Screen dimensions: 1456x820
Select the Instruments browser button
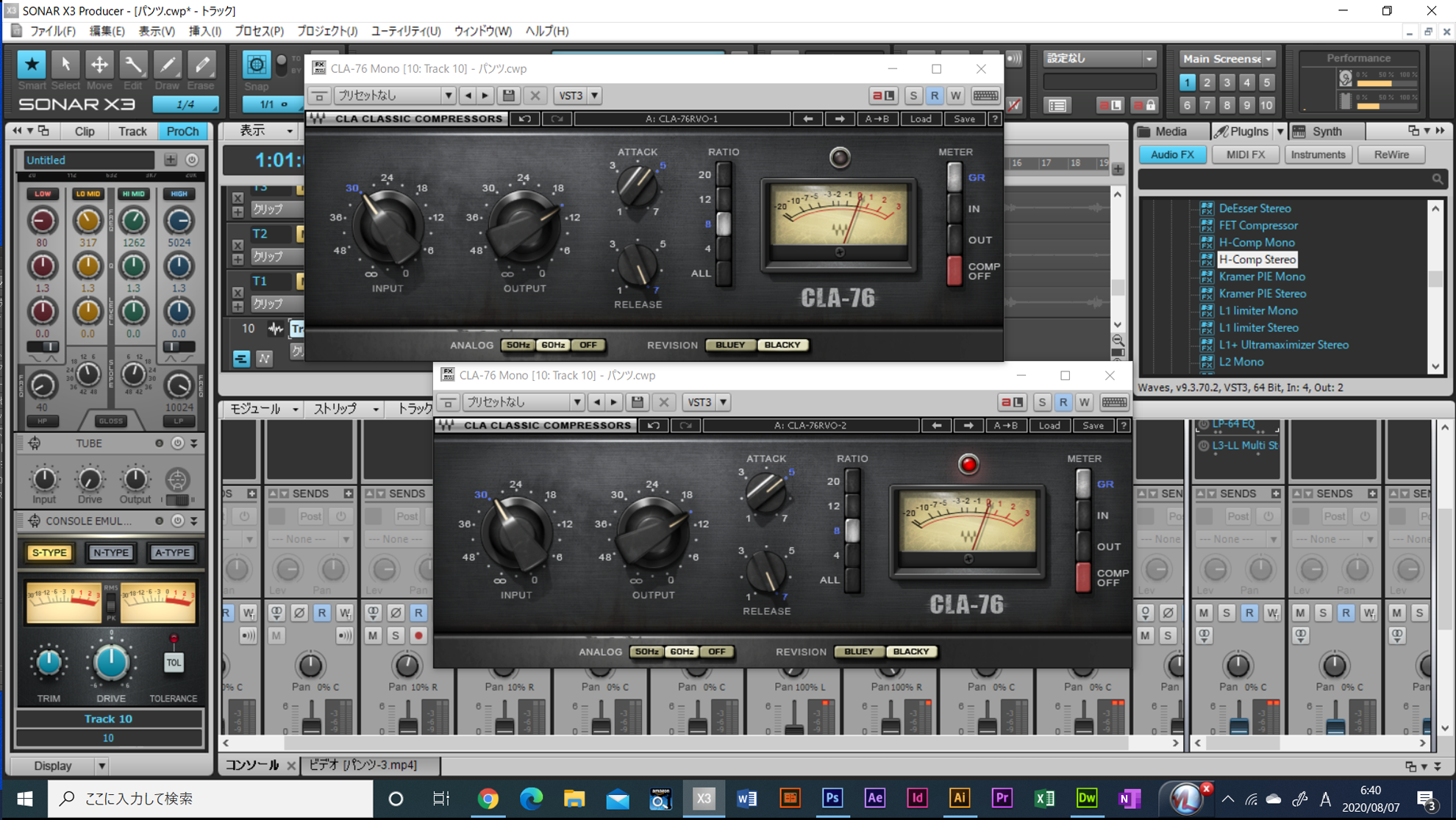pyautogui.click(x=1318, y=154)
